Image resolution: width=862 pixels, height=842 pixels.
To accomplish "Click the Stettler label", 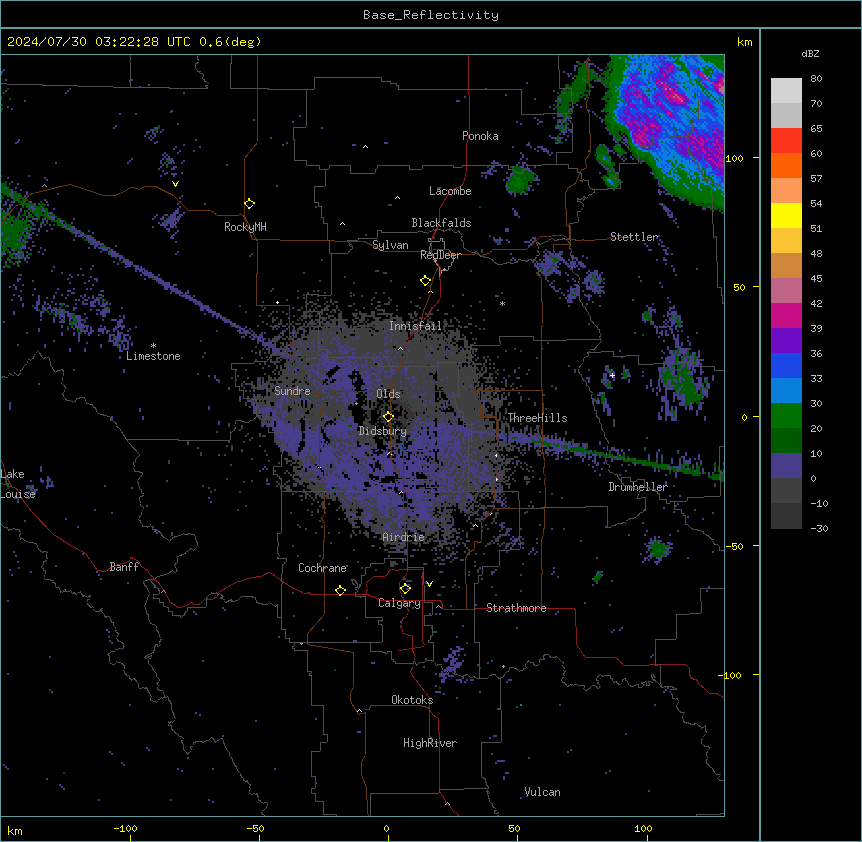I will click(634, 237).
